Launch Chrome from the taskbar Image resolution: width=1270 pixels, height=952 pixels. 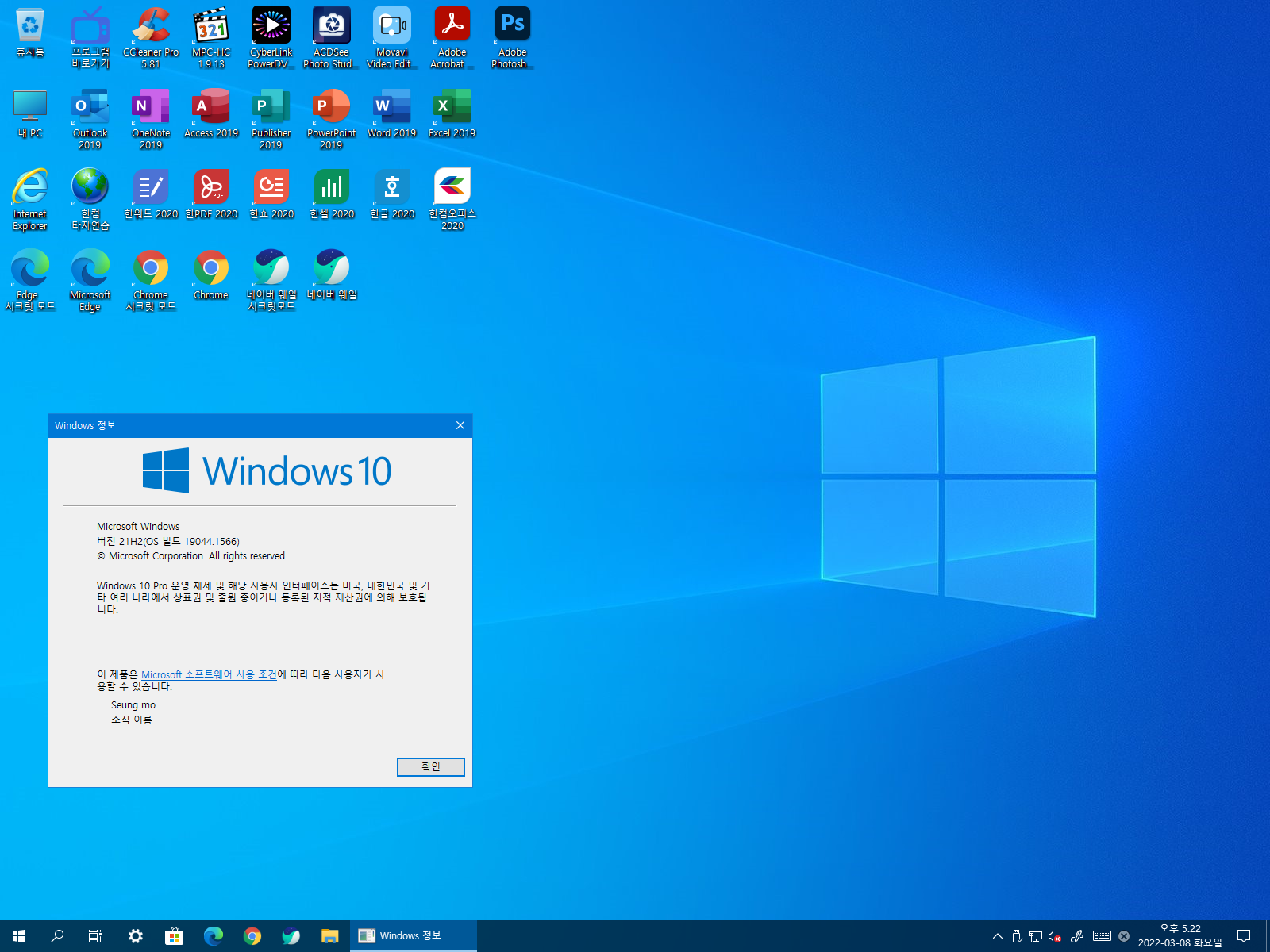[252, 936]
